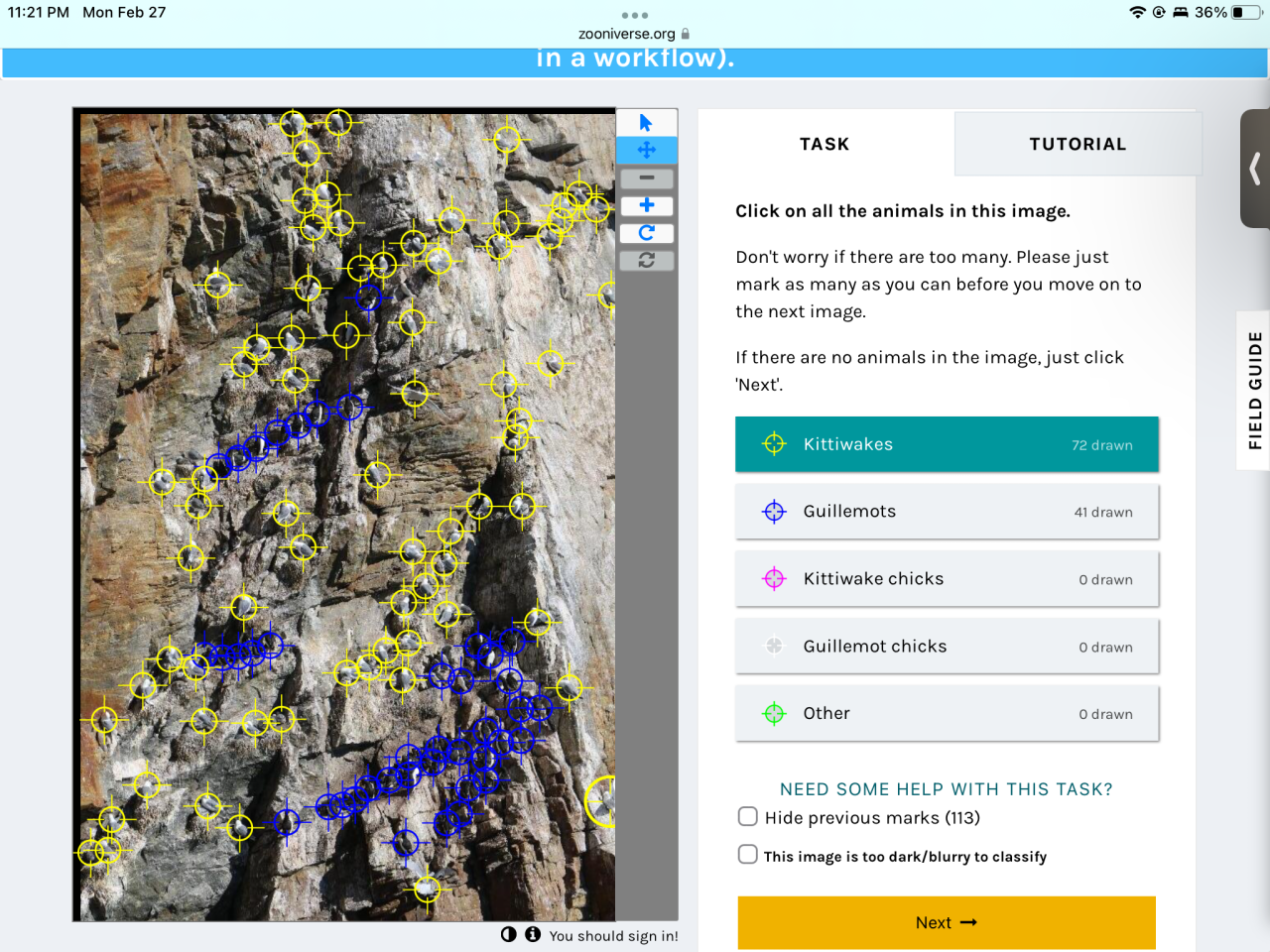Enable Hide previous marks checkbox
The width and height of the screenshot is (1270, 952).
click(x=748, y=816)
